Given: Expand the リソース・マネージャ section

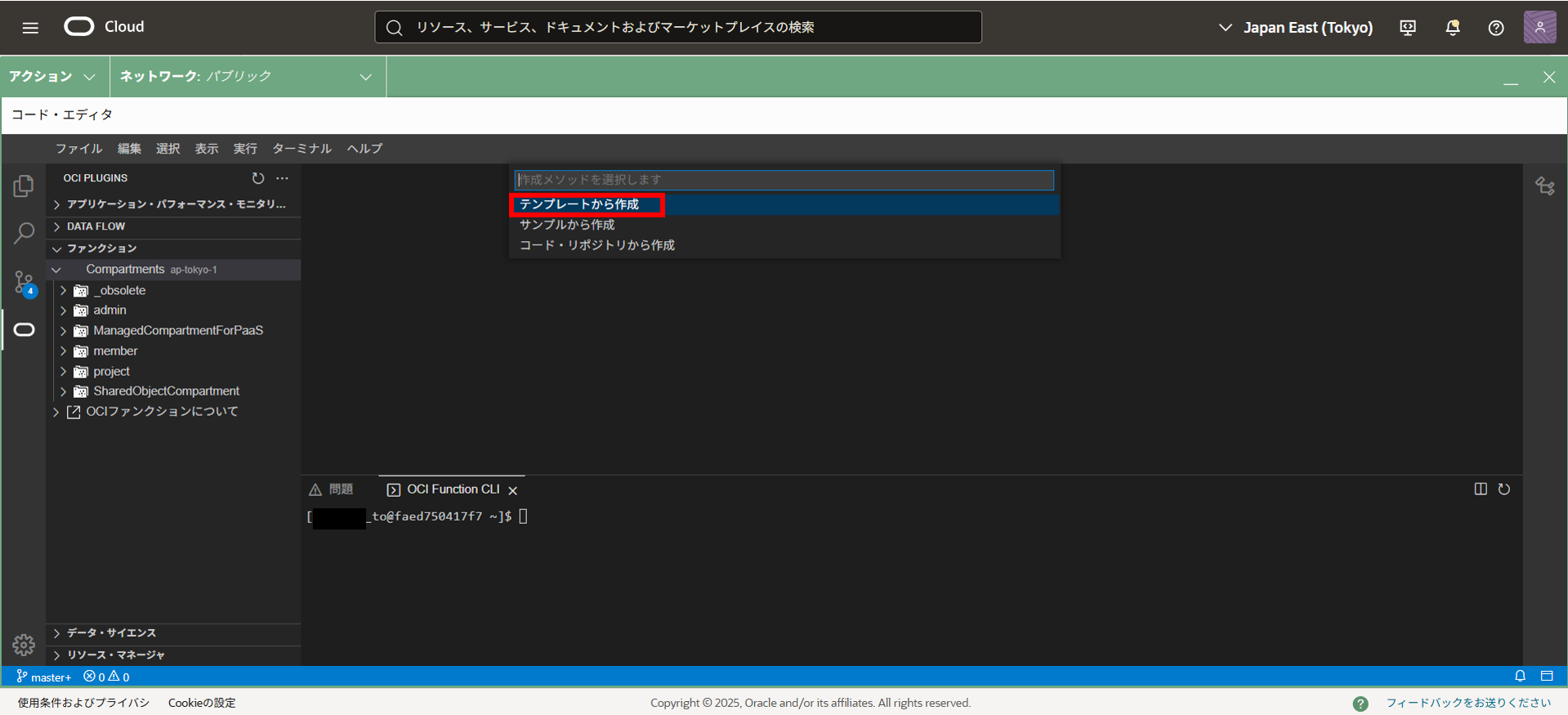Looking at the screenshot, I should click(x=173, y=655).
